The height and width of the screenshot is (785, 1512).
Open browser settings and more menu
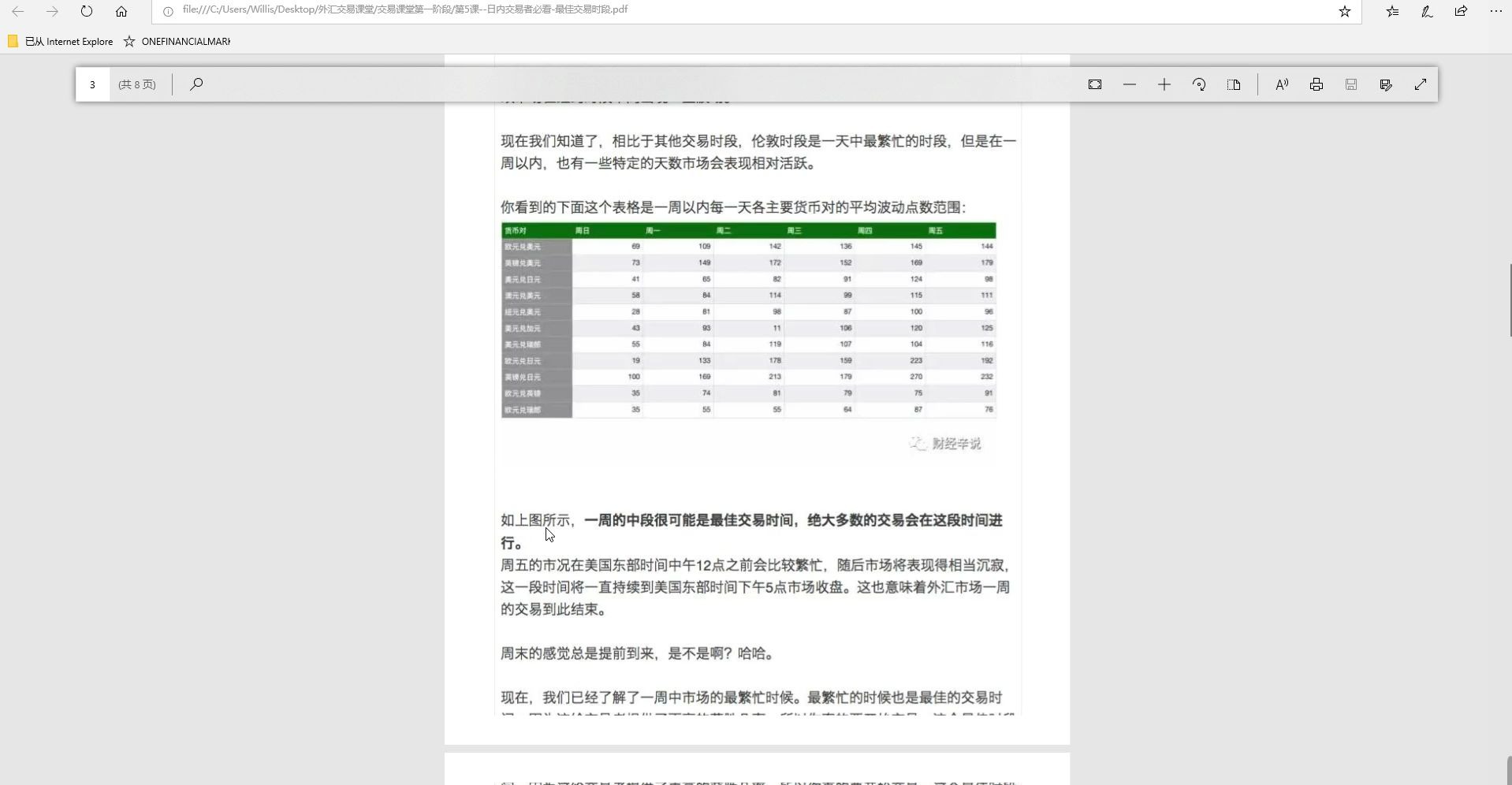coord(1495,11)
